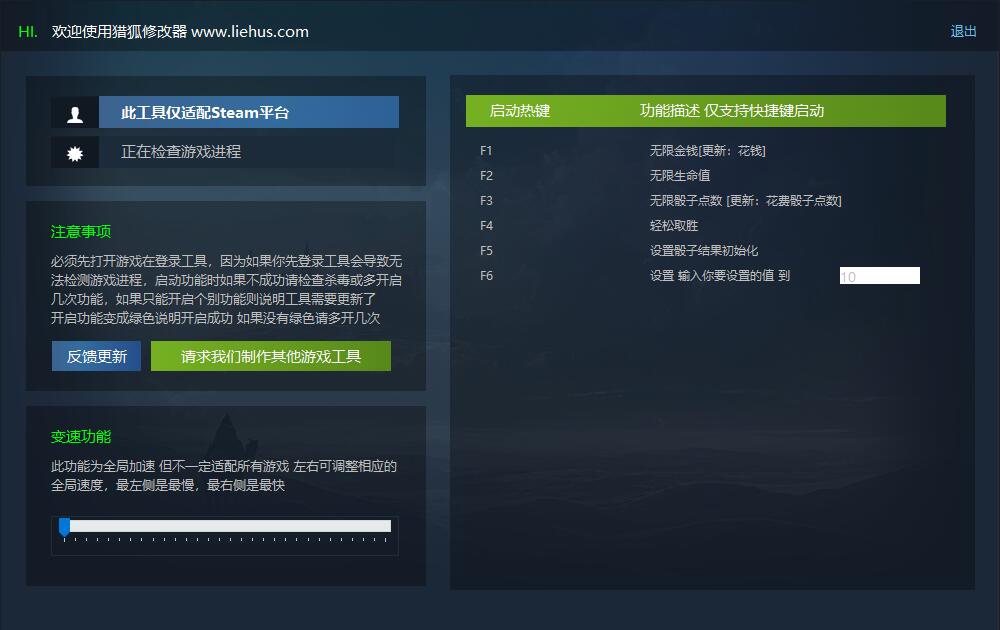Select the F1 hotkey label

[486, 150]
